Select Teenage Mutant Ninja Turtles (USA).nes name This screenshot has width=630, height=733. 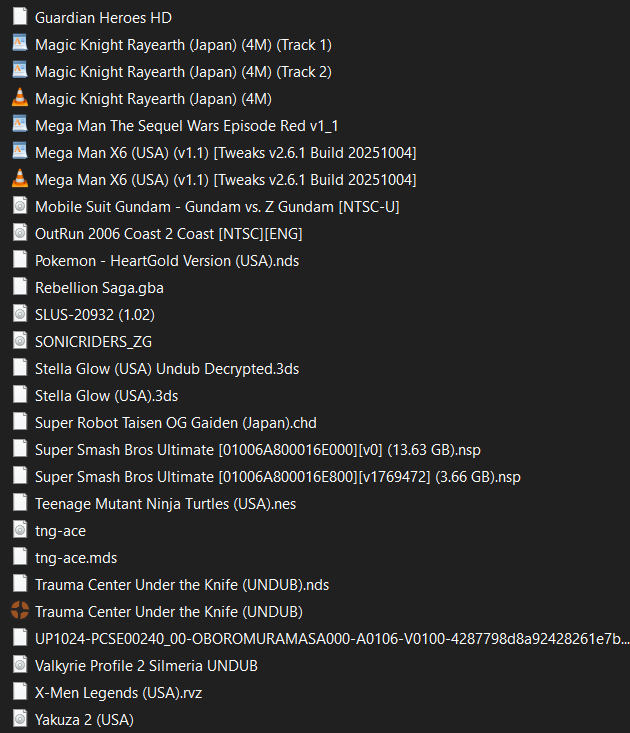pyautogui.click(x=165, y=504)
